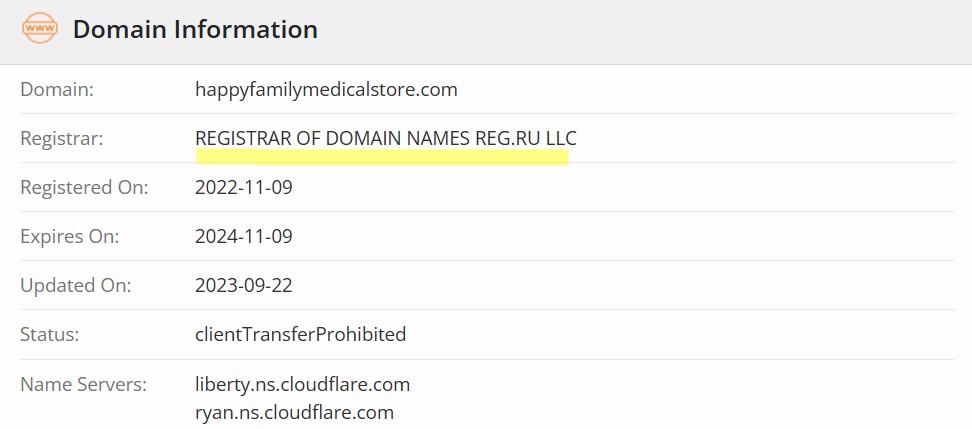Viewport: 972px width, 429px height.
Task: Click the word DOMAIN in registrar value
Action: (364, 138)
